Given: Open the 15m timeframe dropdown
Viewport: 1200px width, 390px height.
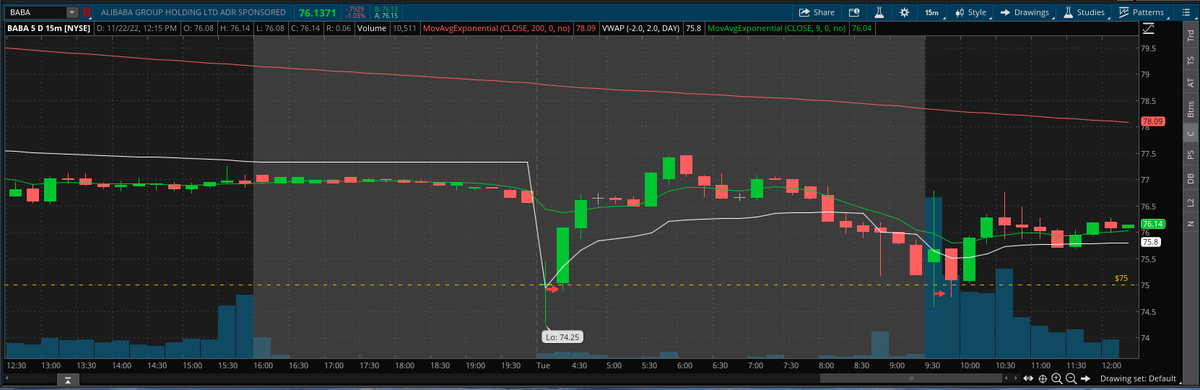Looking at the screenshot, I should tap(934, 13).
